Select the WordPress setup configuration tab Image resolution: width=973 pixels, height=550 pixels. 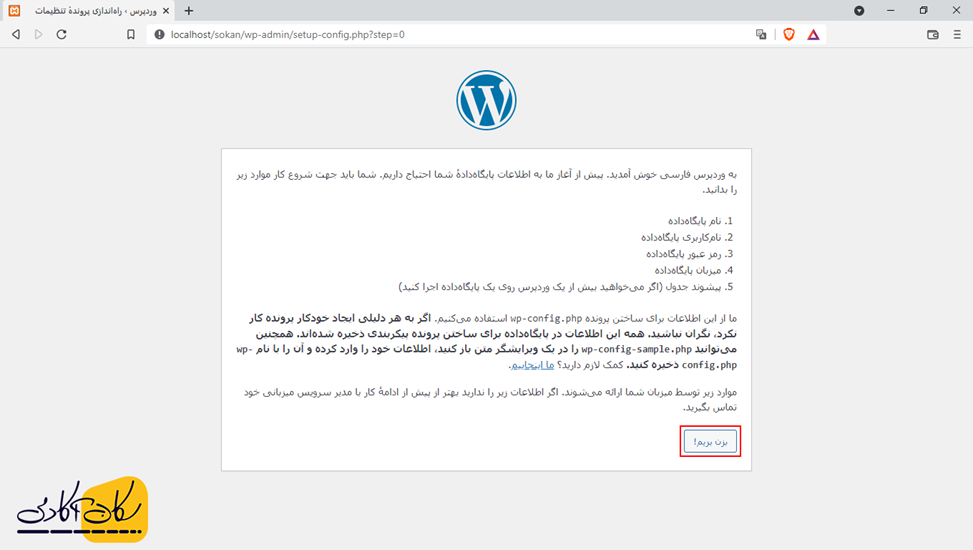click(90, 11)
